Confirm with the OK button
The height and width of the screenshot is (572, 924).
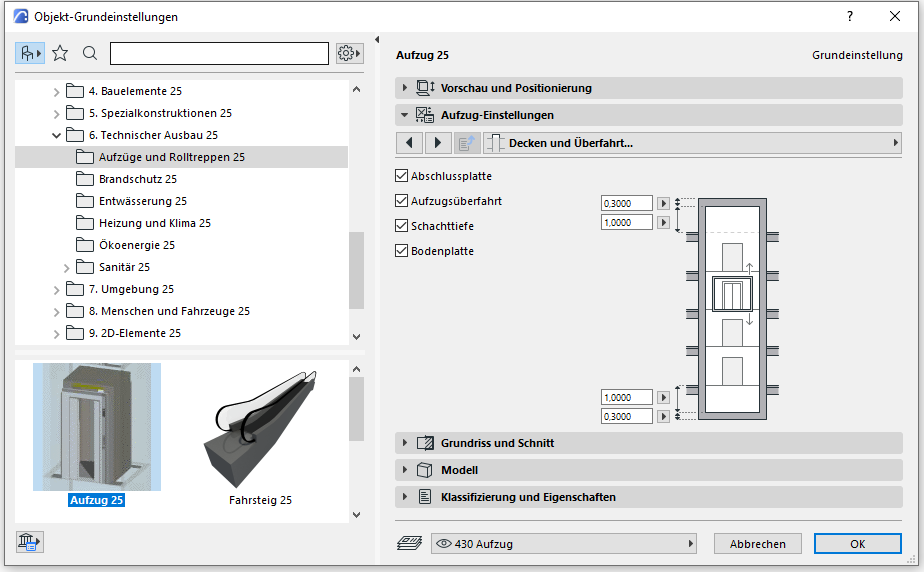tap(857, 544)
